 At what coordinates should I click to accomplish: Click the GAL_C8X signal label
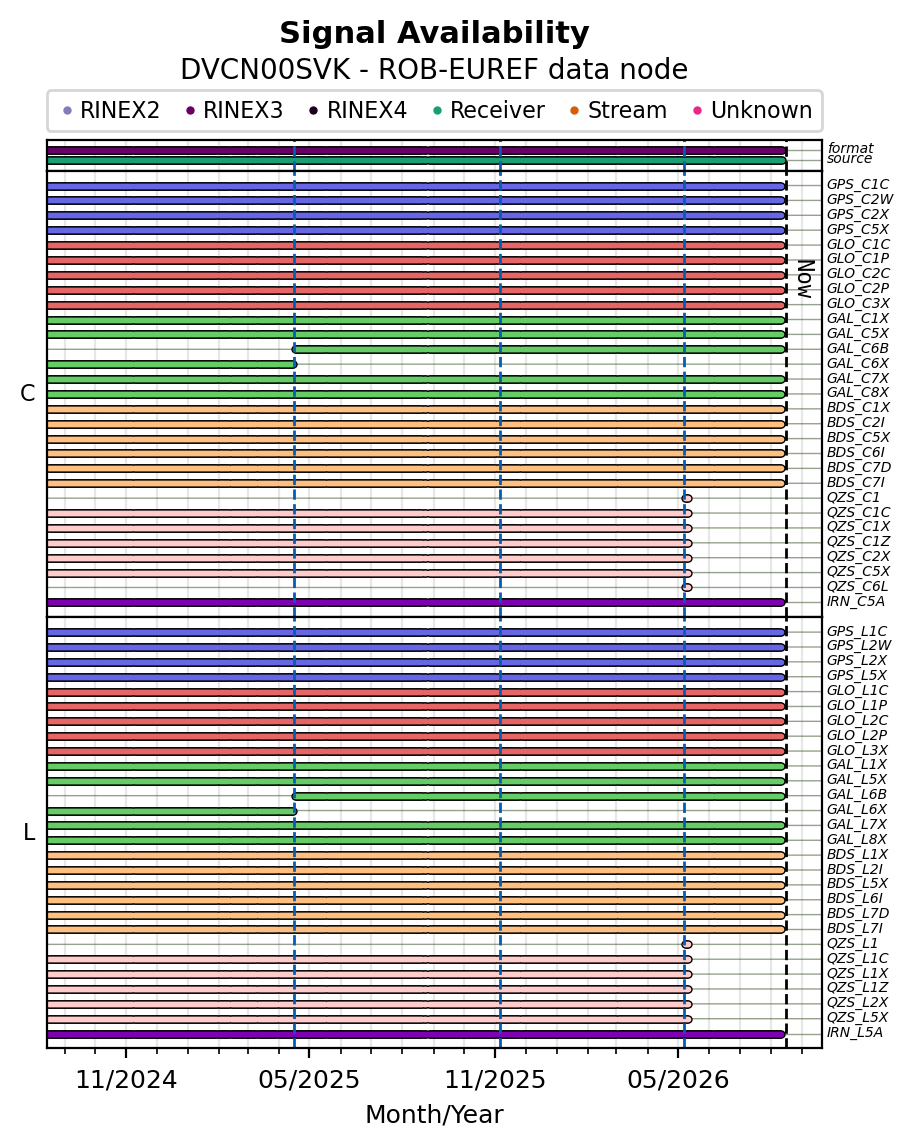pyautogui.click(x=858, y=393)
